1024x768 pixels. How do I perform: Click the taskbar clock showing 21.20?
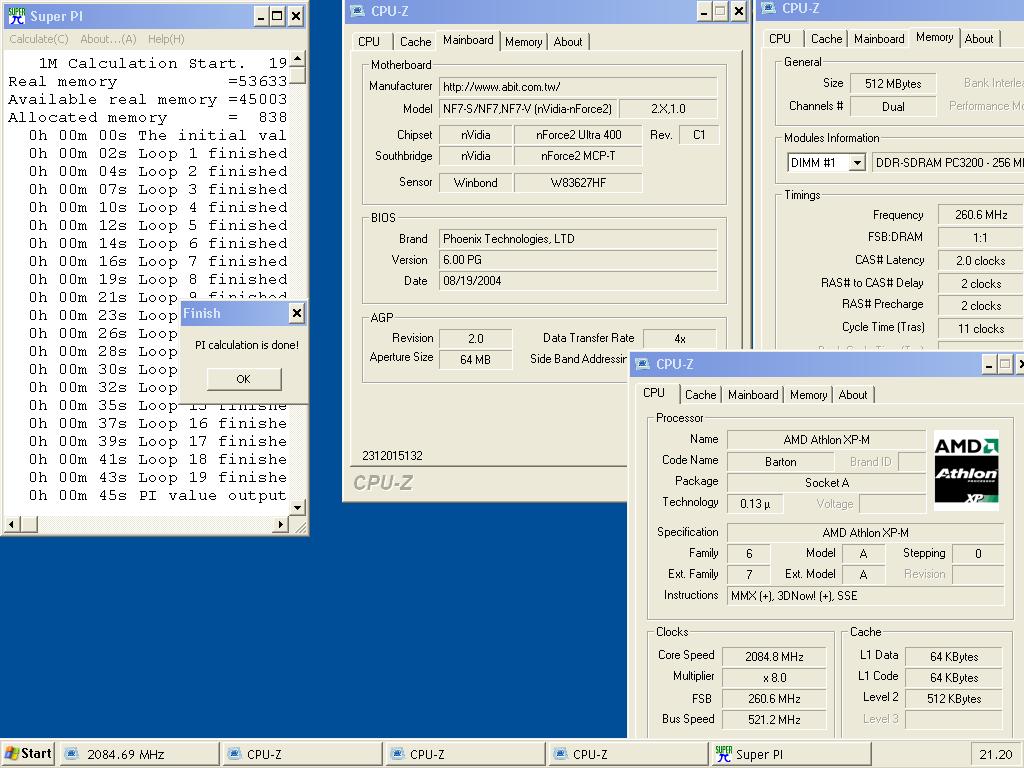pyautogui.click(x=995, y=754)
